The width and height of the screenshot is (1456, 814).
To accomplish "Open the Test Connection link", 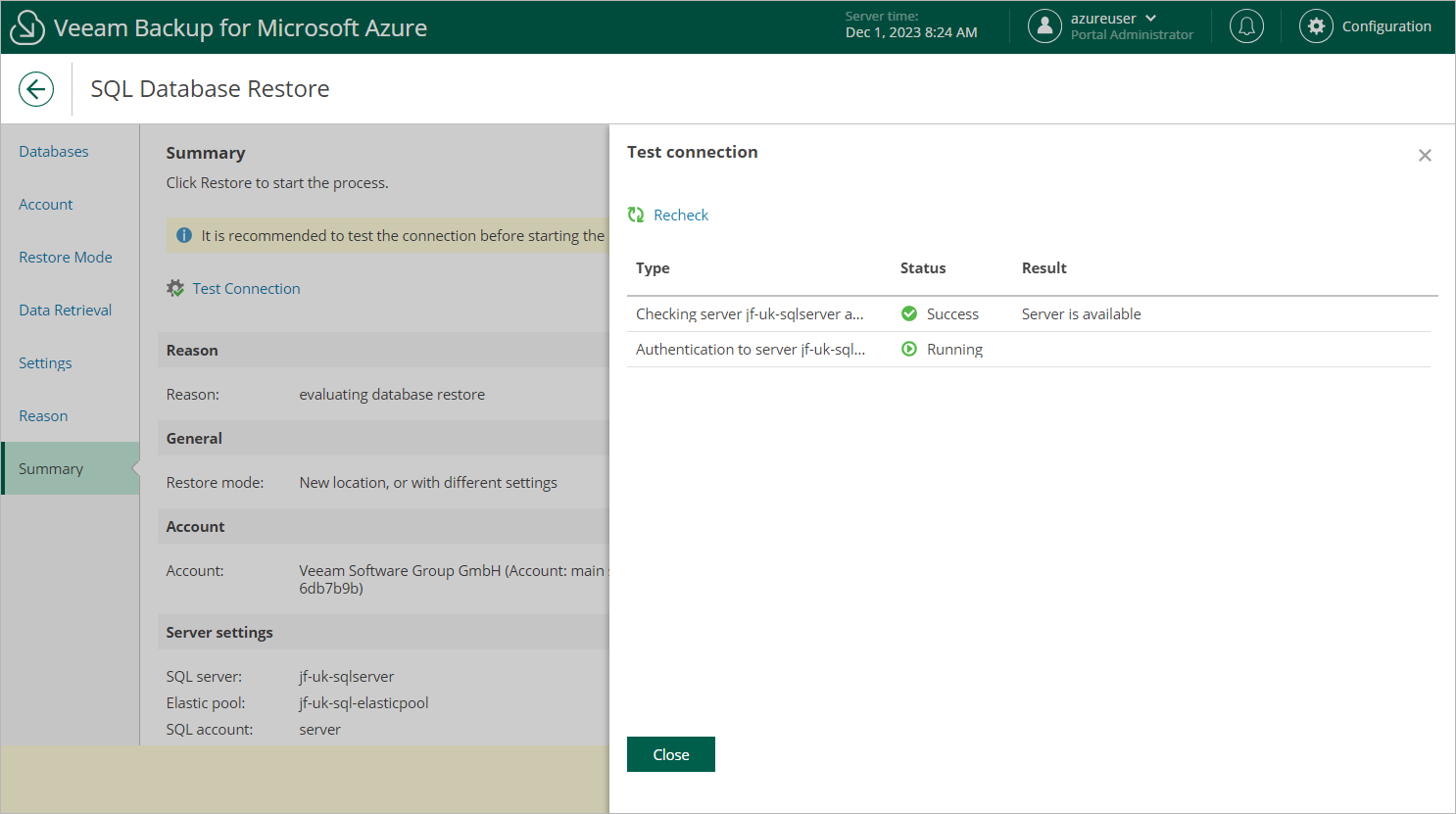I will click(x=246, y=289).
